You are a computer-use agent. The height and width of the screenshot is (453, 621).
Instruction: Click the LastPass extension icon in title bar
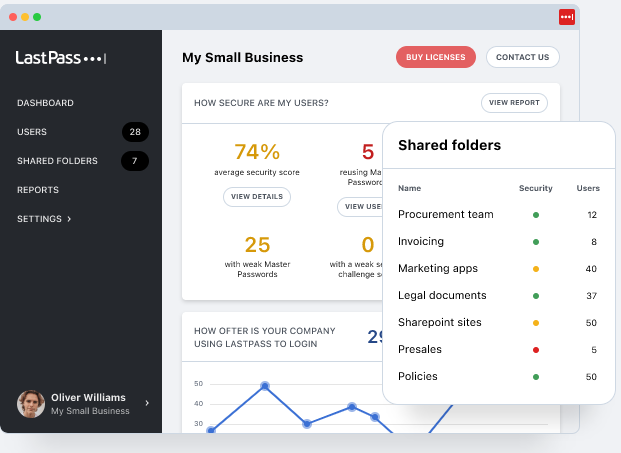(x=567, y=17)
